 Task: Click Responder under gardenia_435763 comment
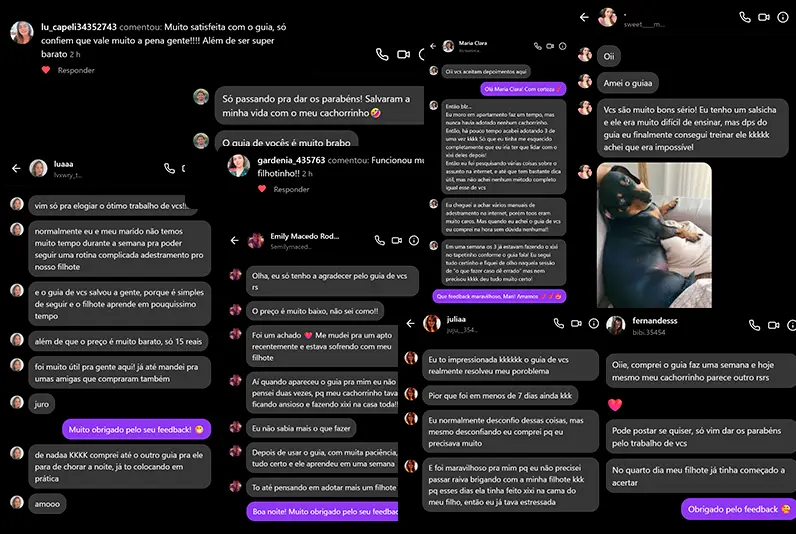(x=291, y=189)
